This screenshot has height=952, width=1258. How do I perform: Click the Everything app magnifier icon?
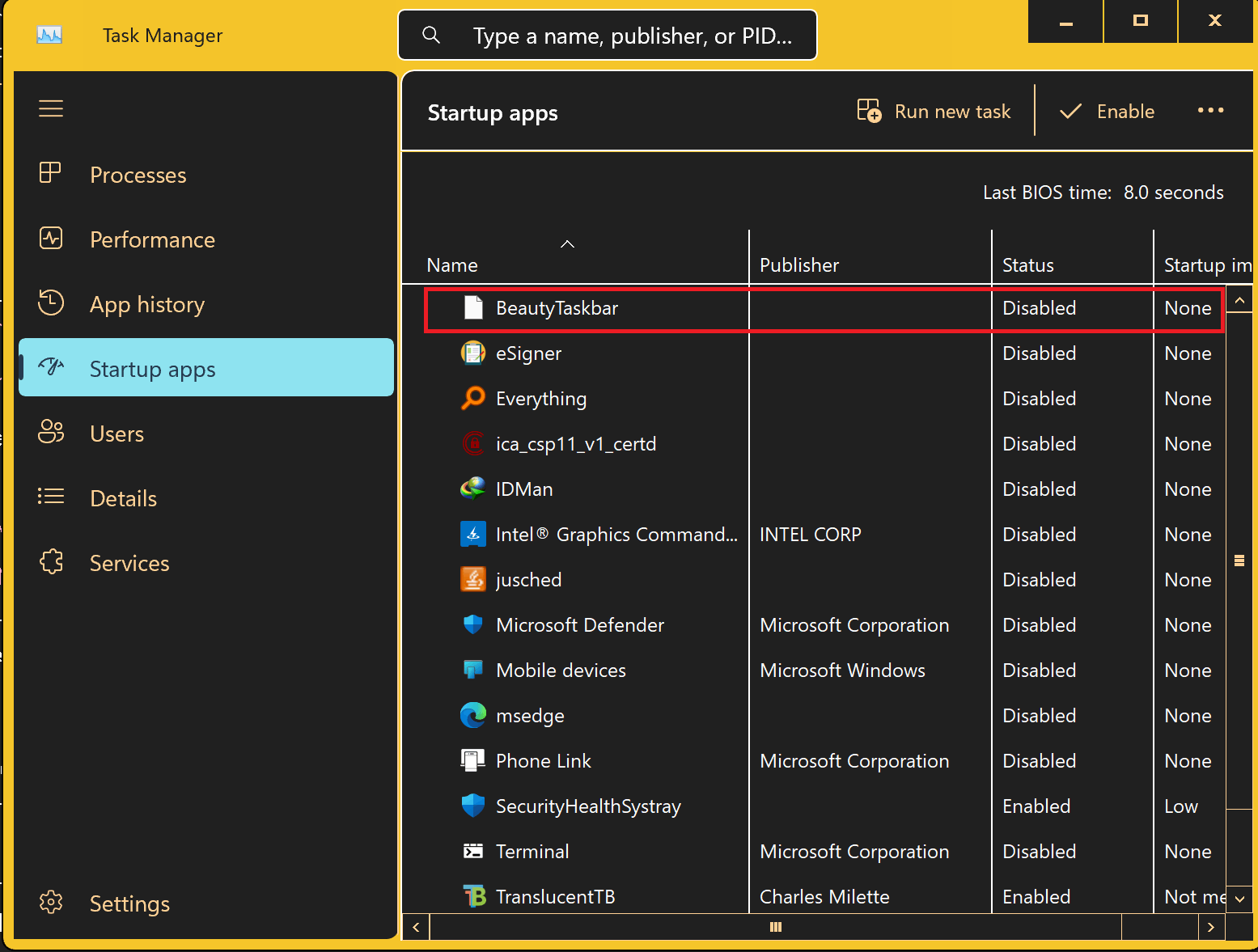pos(472,398)
